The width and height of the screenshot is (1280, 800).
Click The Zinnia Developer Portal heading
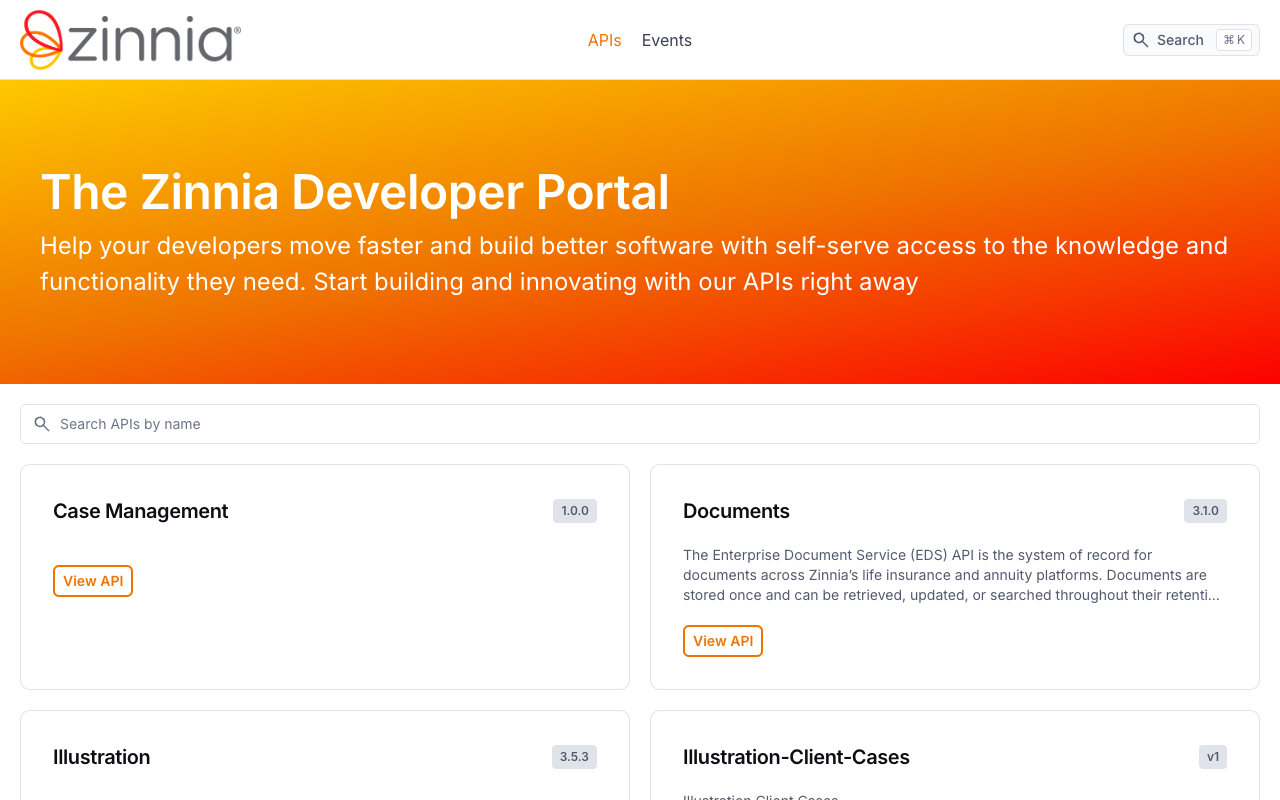pos(355,192)
